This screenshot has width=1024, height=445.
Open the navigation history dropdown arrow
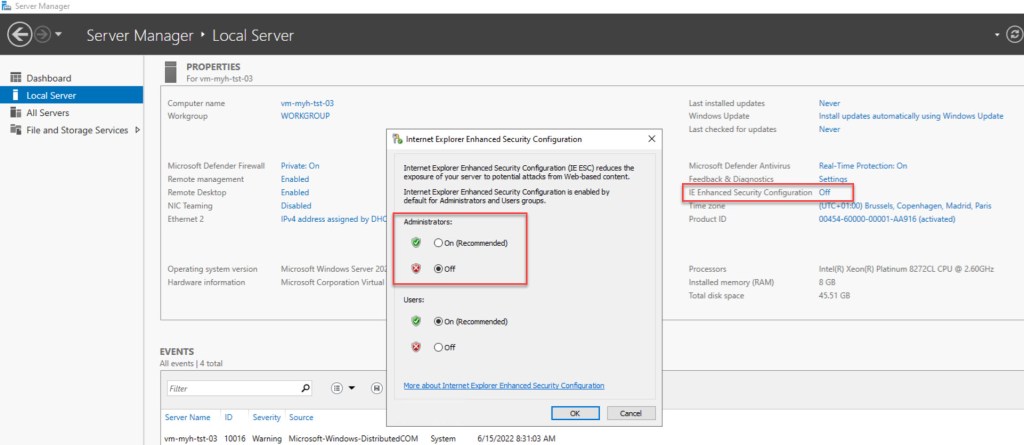click(x=60, y=35)
